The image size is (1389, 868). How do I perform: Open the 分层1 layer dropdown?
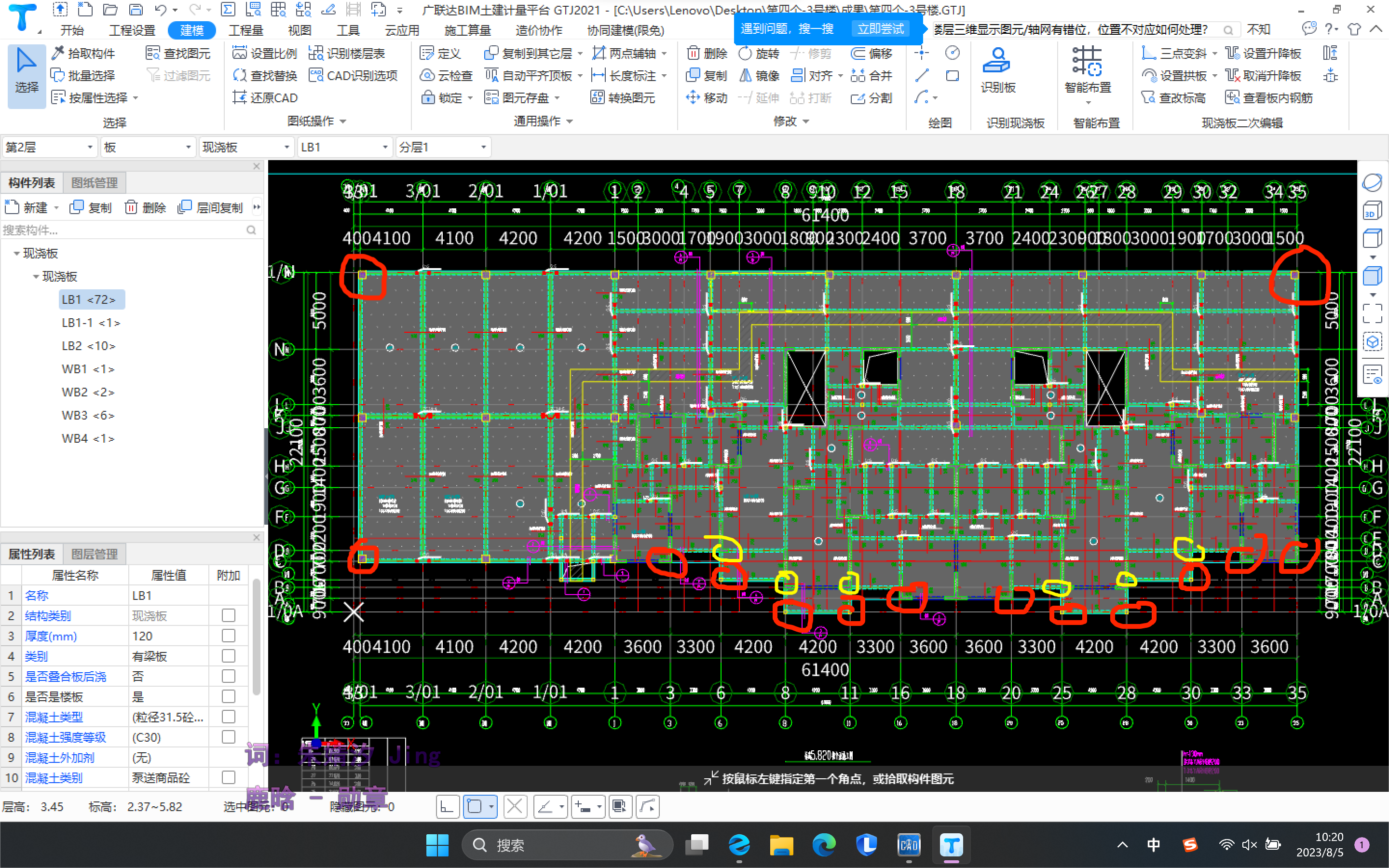[443, 147]
